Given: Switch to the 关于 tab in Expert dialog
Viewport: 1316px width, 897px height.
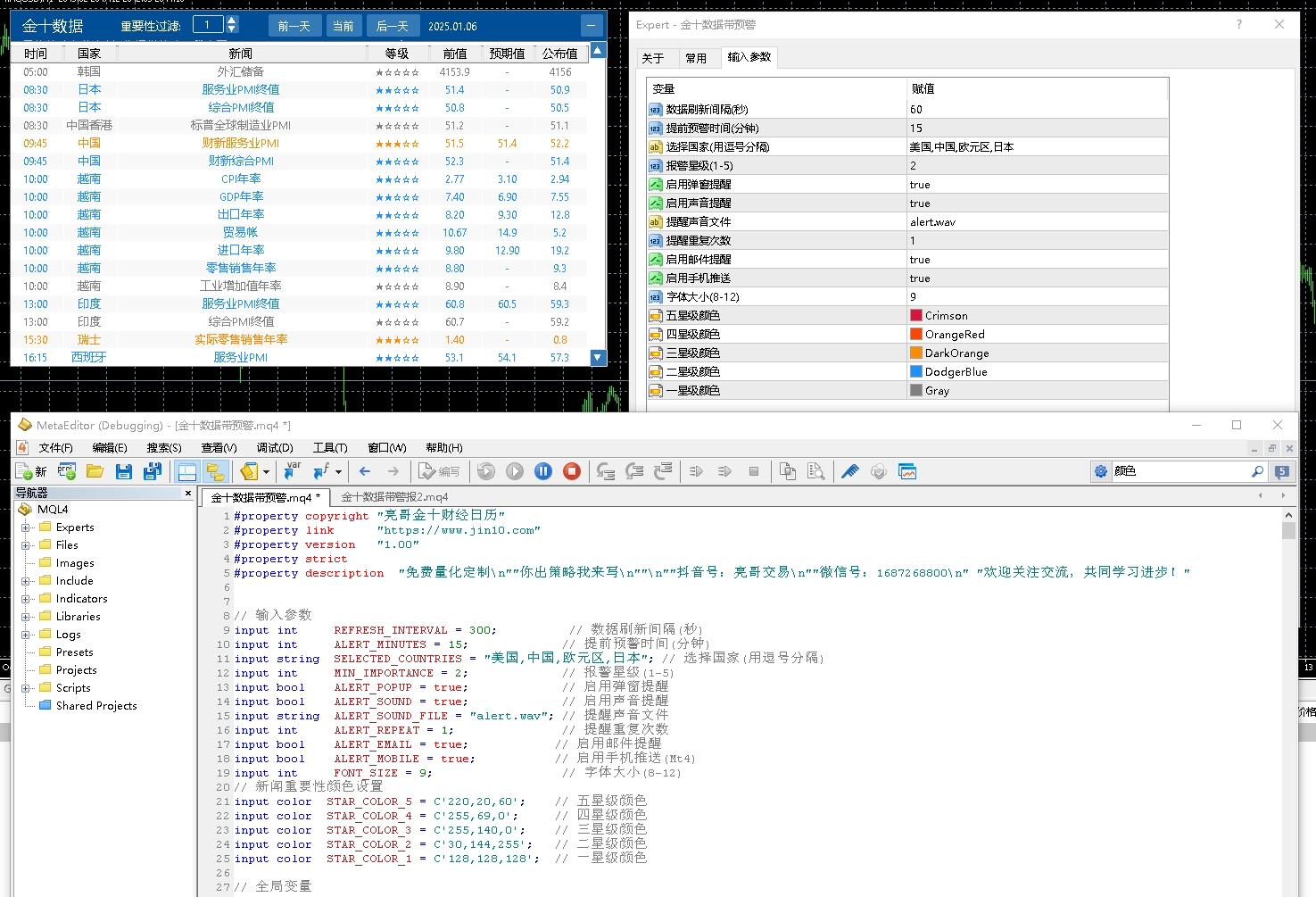Looking at the screenshot, I should pyautogui.click(x=653, y=58).
